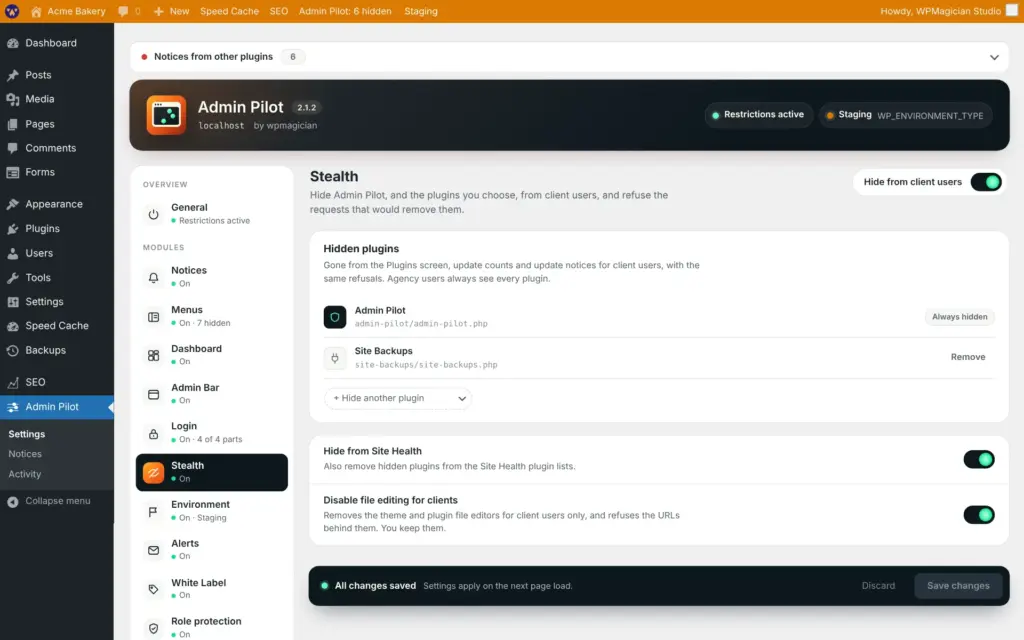Click the Alerts envelope icon
The height and width of the screenshot is (640, 1024).
point(153,551)
